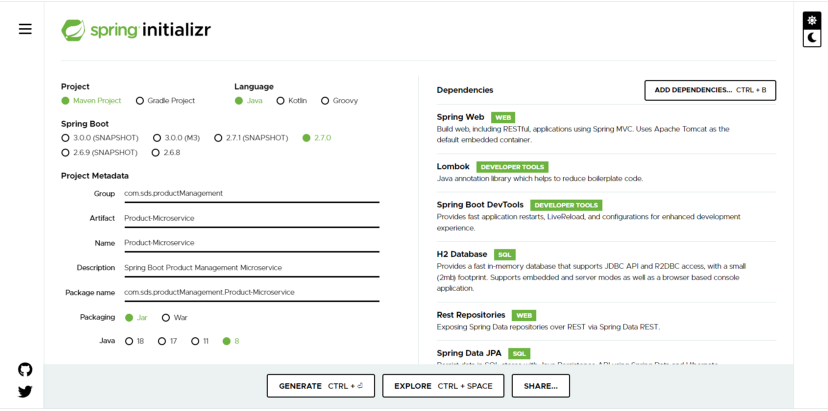Click the Project Metadata heading

click(x=95, y=176)
